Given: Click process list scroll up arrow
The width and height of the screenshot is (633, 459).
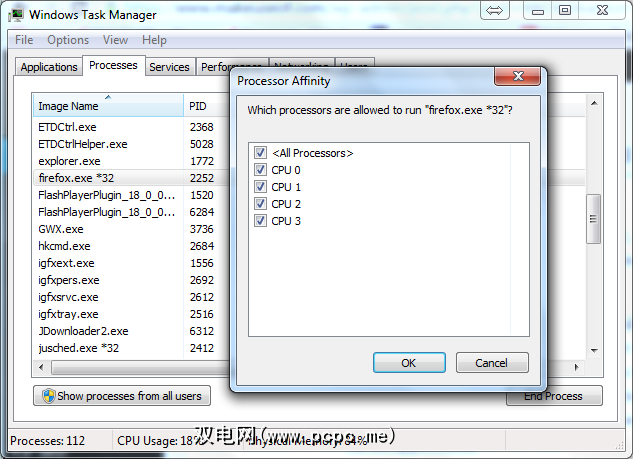Looking at the screenshot, I should [594, 104].
